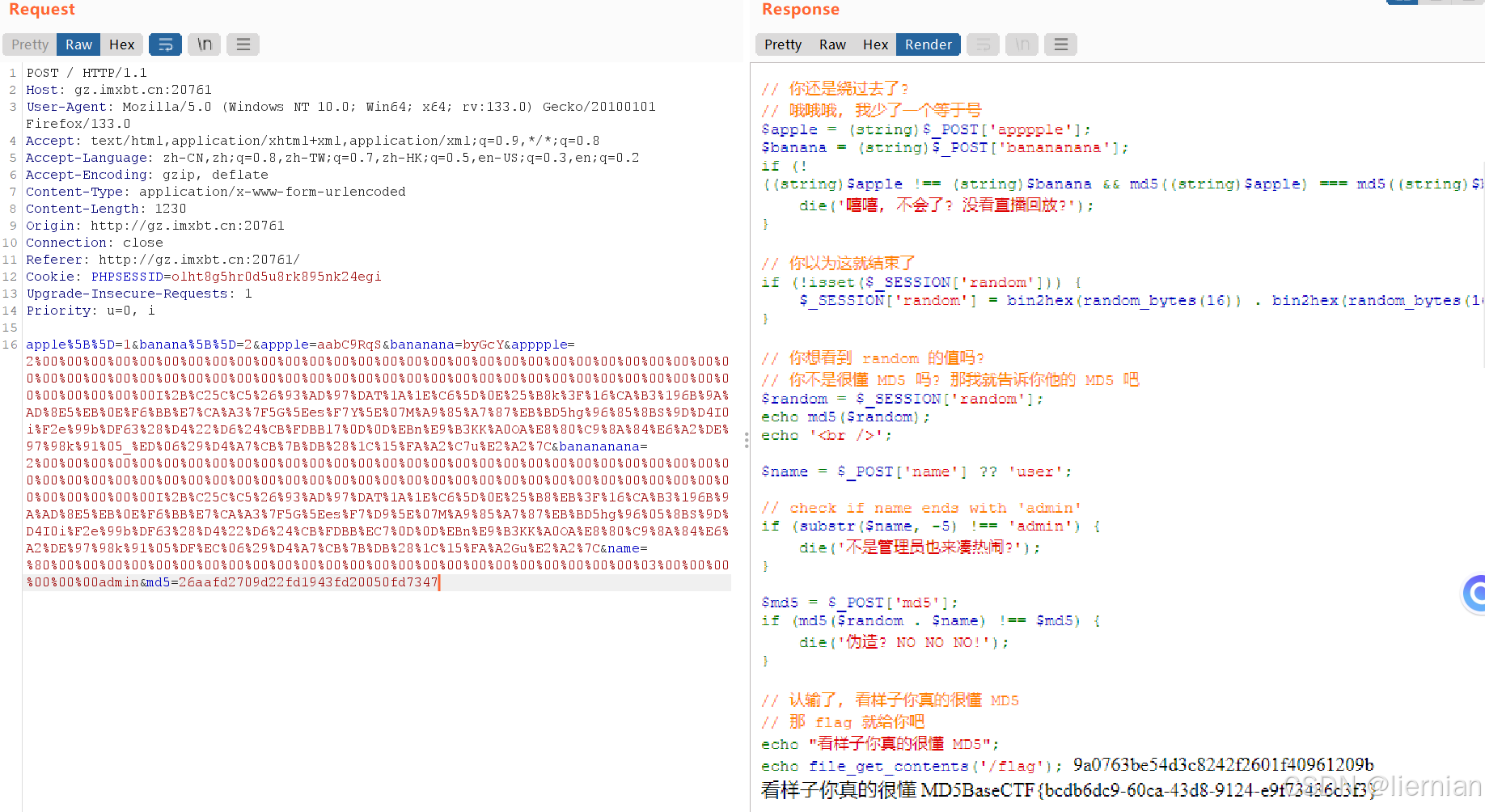
Task: Open the Request panel view options menu
Action: (243, 44)
